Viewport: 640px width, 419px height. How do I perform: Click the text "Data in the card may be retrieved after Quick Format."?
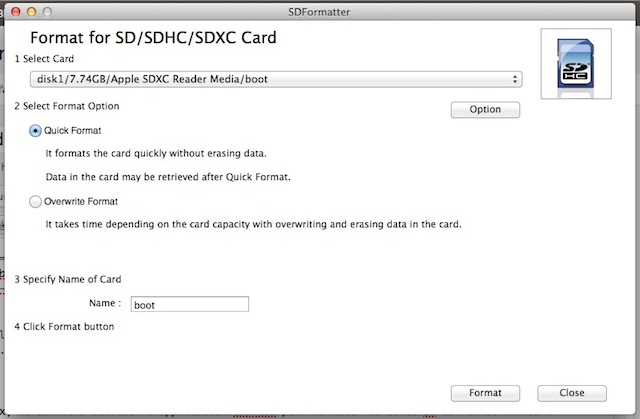tap(168, 177)
